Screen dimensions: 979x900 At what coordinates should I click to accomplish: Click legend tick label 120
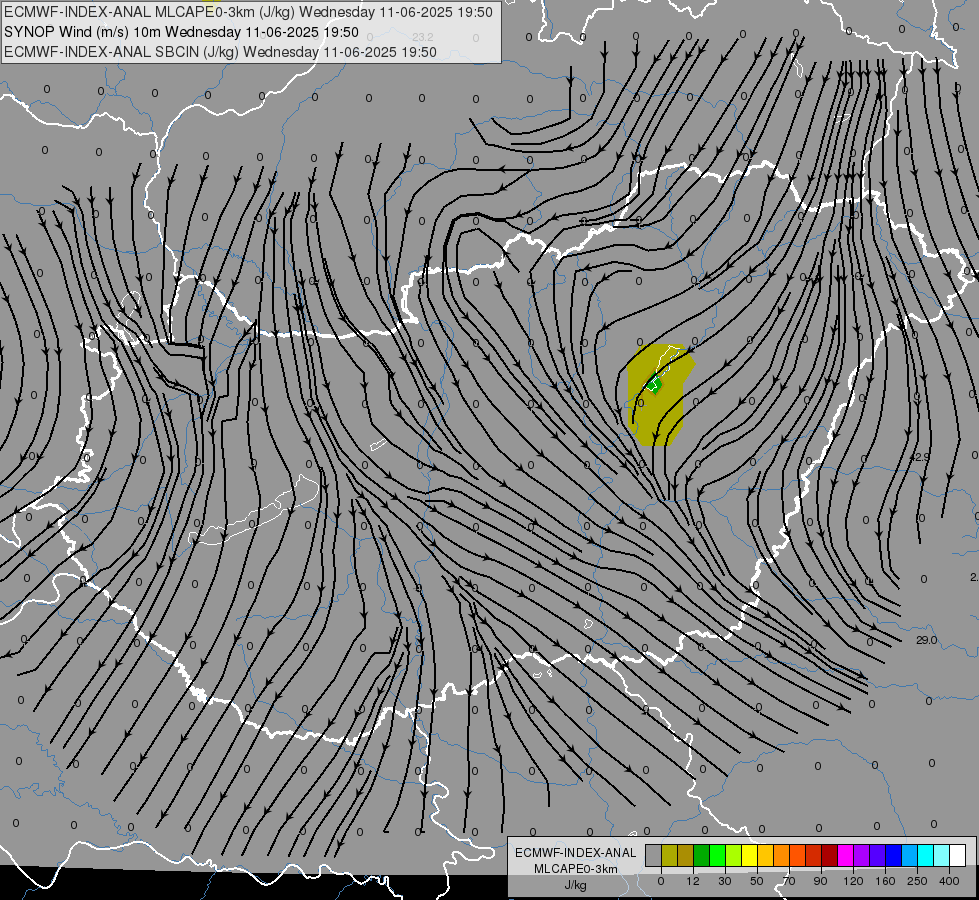point(854,881)
